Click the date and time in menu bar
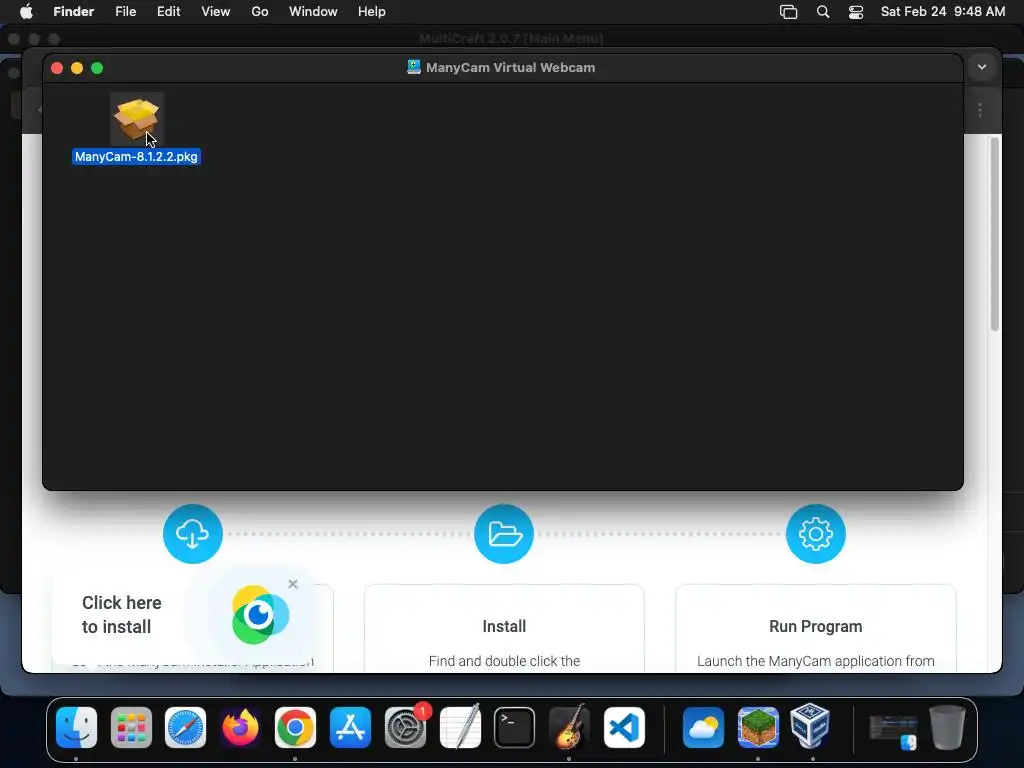Screen dimensions: 1024x768 942,12
